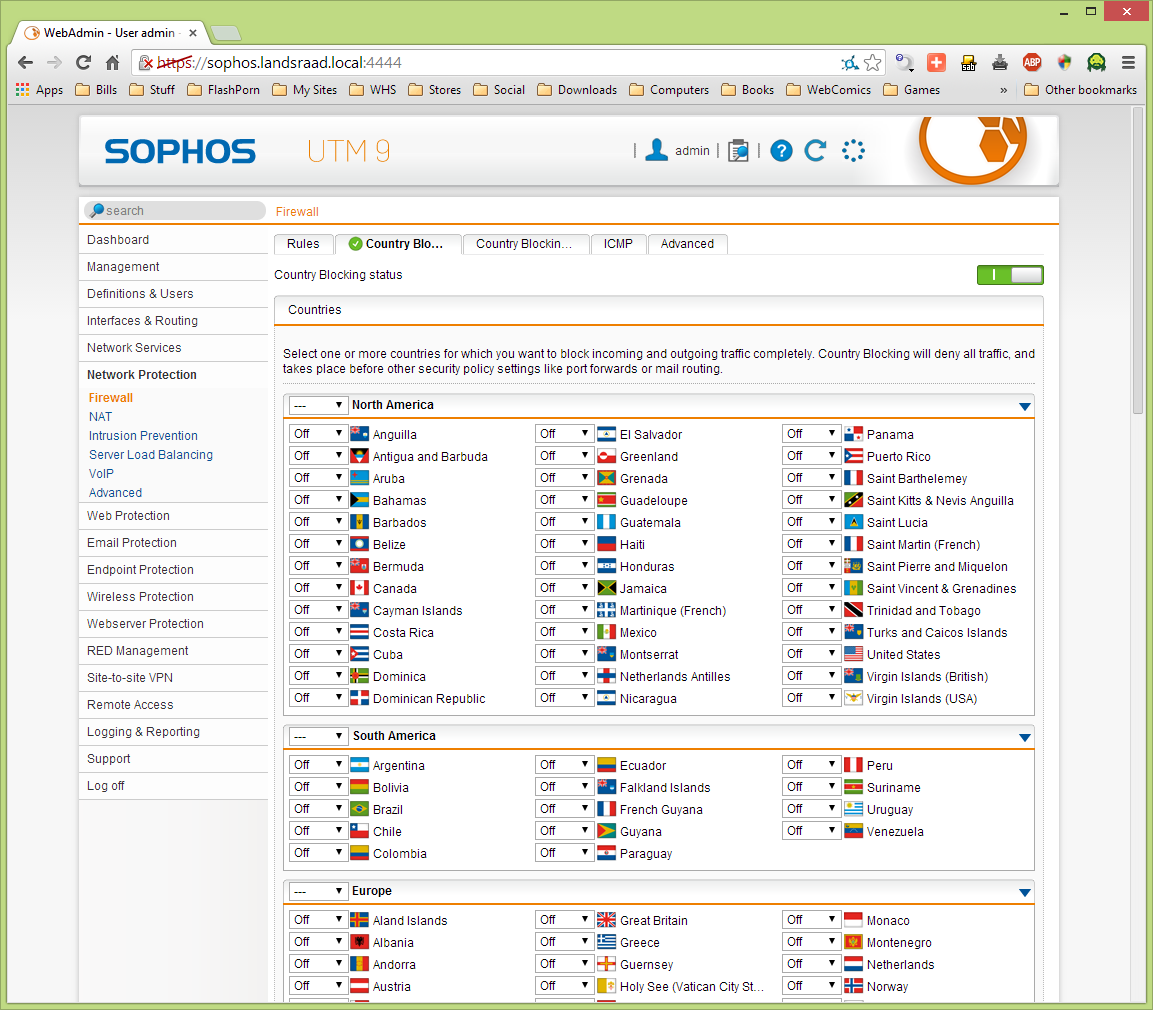Open the Dashboard menu item
The width and height of the screenshot is (1153, 1010).
coord(174,240)
